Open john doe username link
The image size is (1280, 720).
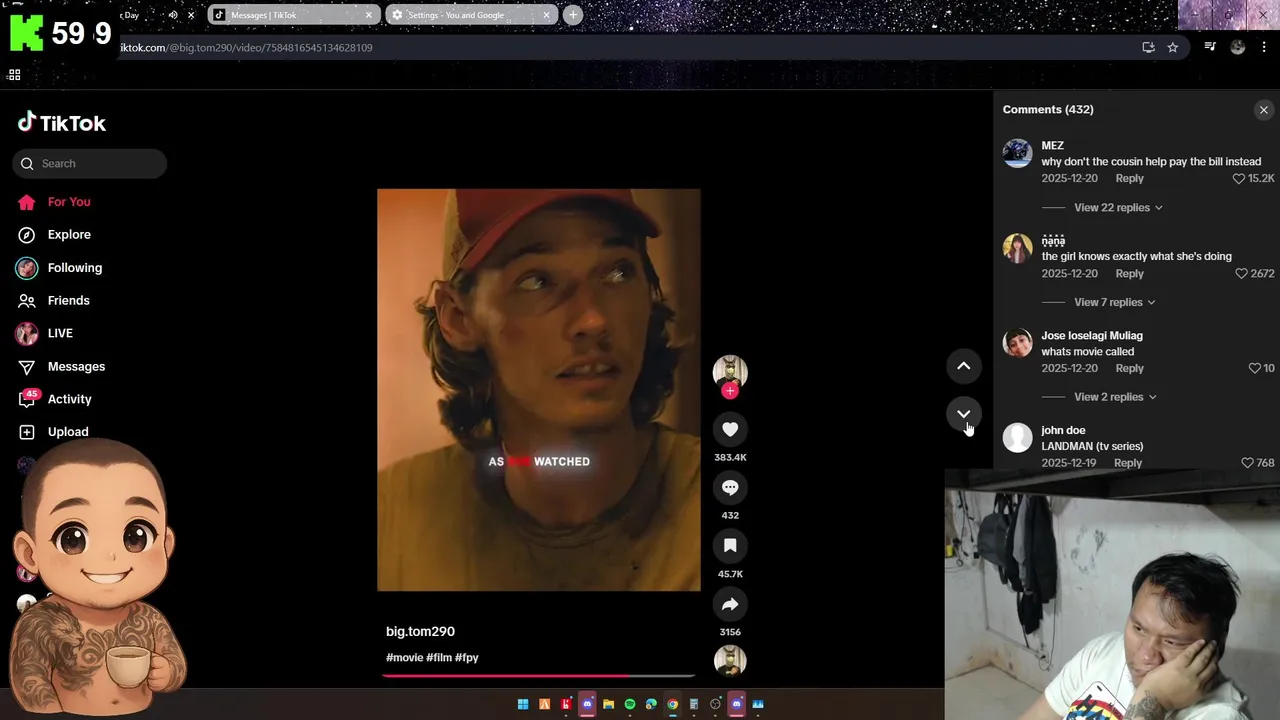click(x=1063, y=430)
